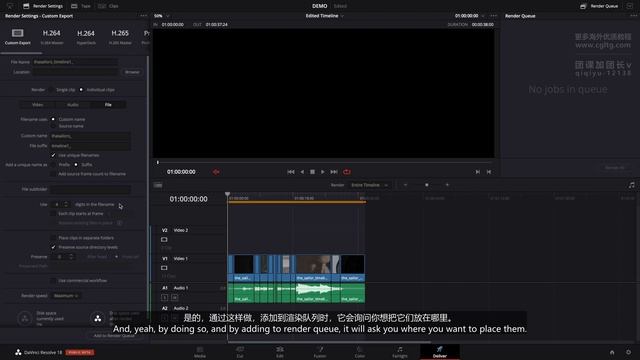Screen dimensions: 640x360
Task: Click the music note audio icon
Action: [x=631, y=185]
